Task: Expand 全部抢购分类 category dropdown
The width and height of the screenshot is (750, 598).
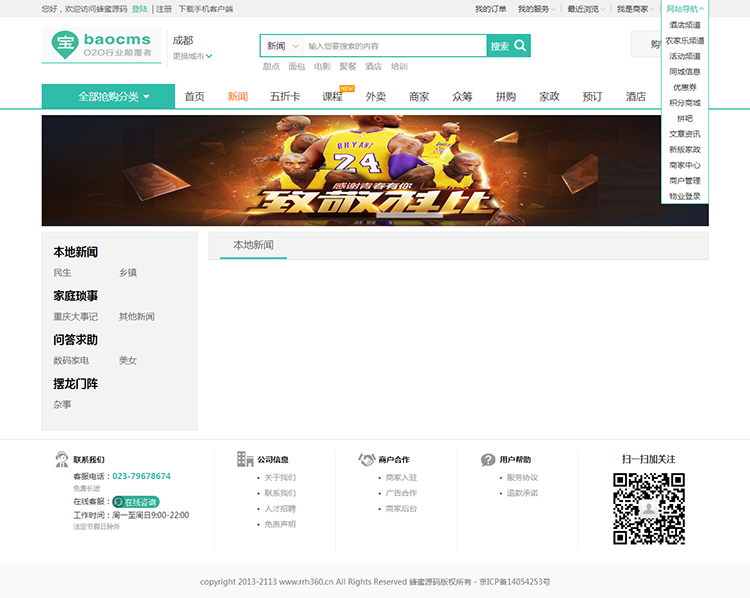Action: click(109, 97)
